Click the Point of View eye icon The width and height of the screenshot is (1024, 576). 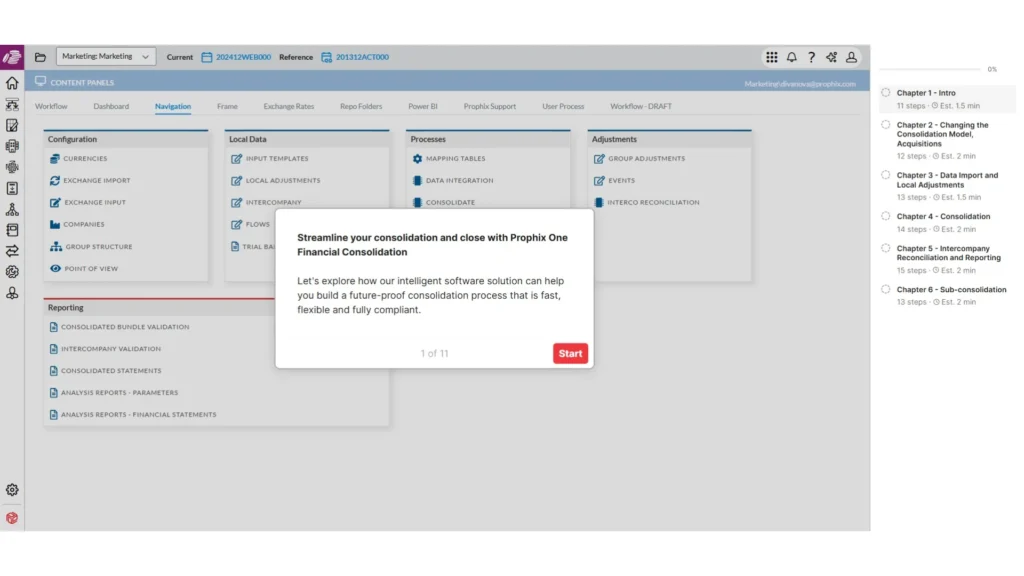[56, 268]
